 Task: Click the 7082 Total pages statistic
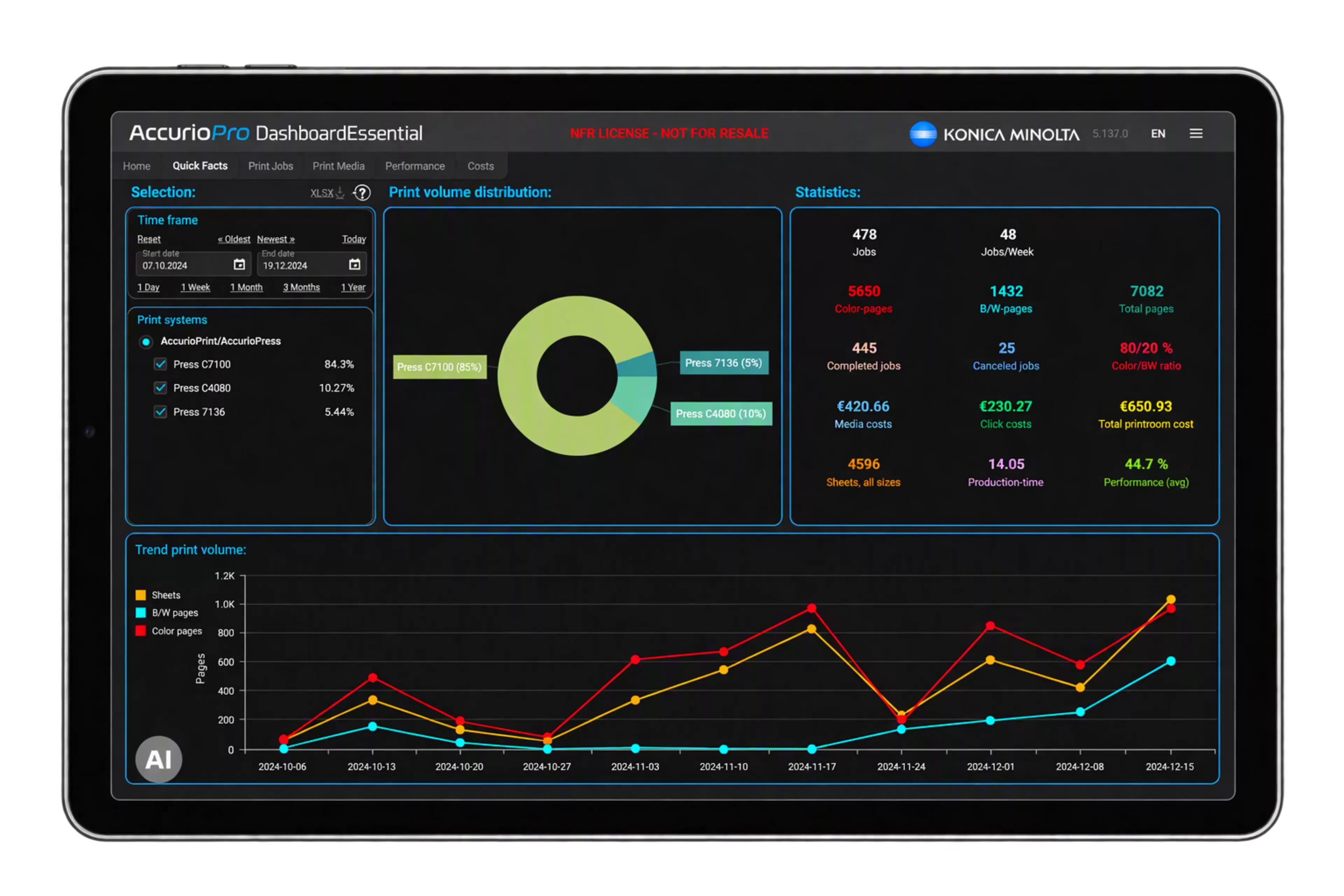[x=1146, y=300]
